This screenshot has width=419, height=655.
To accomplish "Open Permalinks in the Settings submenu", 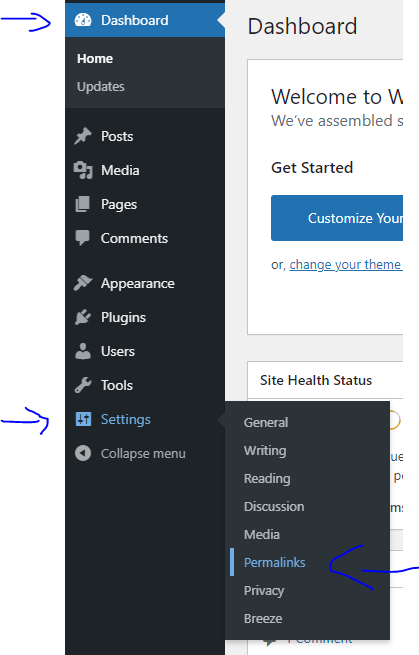I will click(274, 562).
